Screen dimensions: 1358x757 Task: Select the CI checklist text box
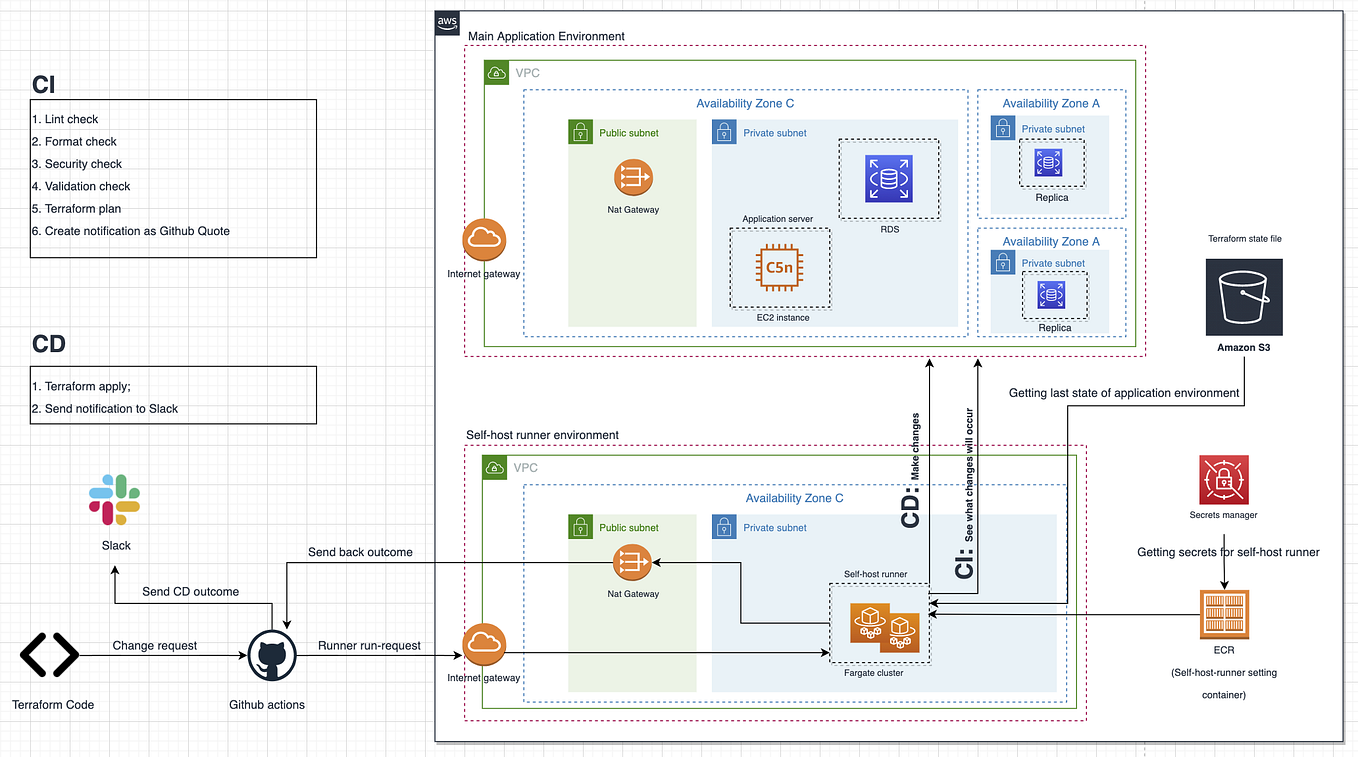[x=173, y=178]
